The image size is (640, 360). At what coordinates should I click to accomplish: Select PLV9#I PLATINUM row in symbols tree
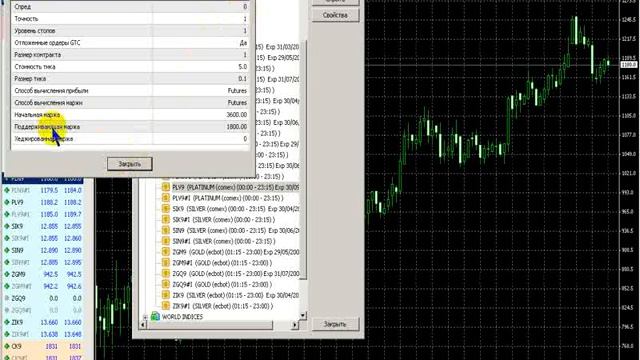228,198
